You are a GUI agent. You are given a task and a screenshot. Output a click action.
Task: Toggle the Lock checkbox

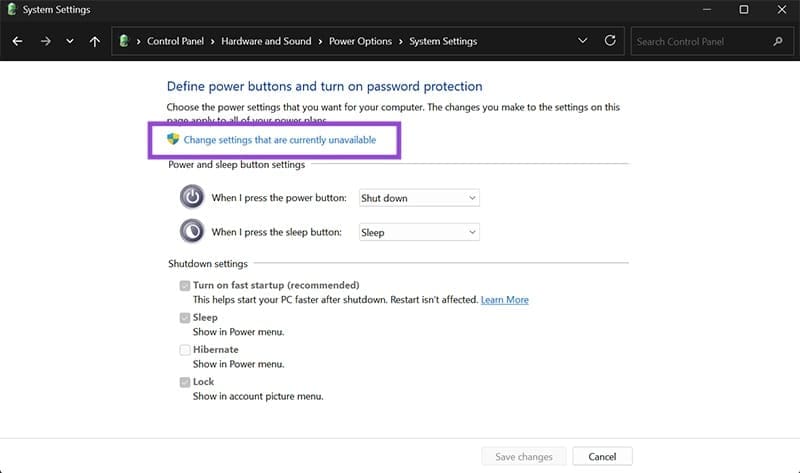pos(185,382)
